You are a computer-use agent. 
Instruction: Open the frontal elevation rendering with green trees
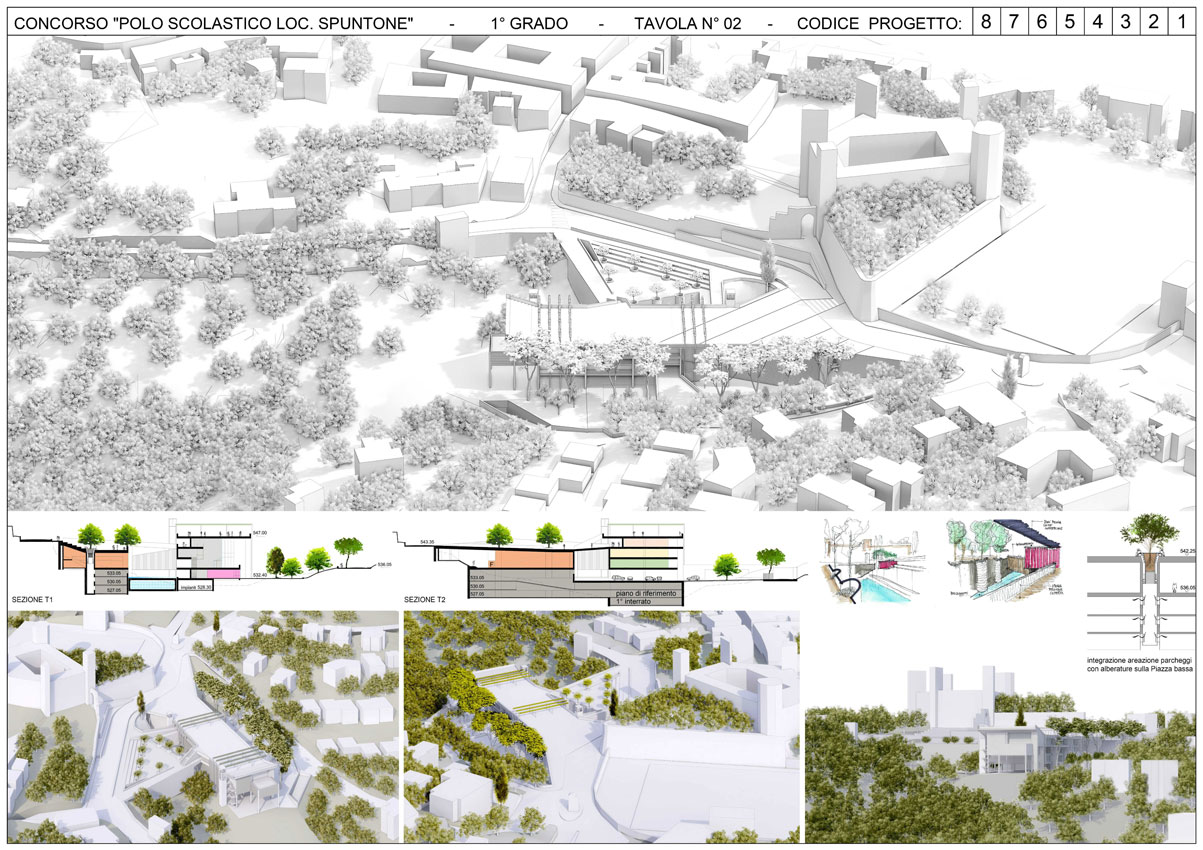[x=1000, y=752]
